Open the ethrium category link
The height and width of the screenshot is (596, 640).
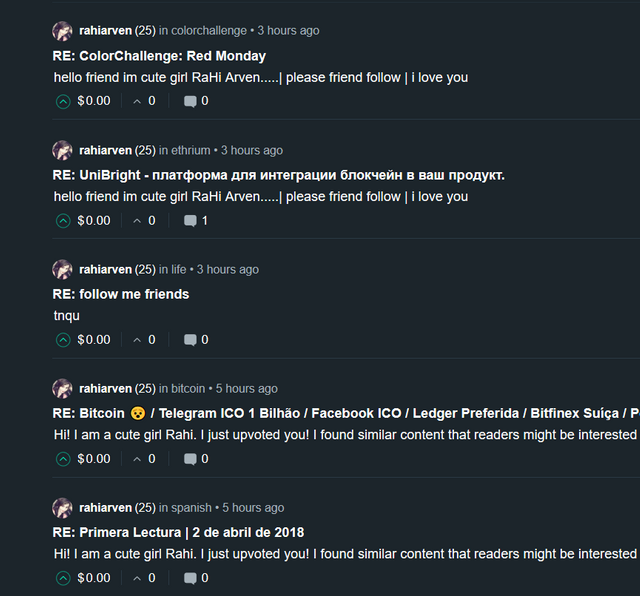point(191,150)
